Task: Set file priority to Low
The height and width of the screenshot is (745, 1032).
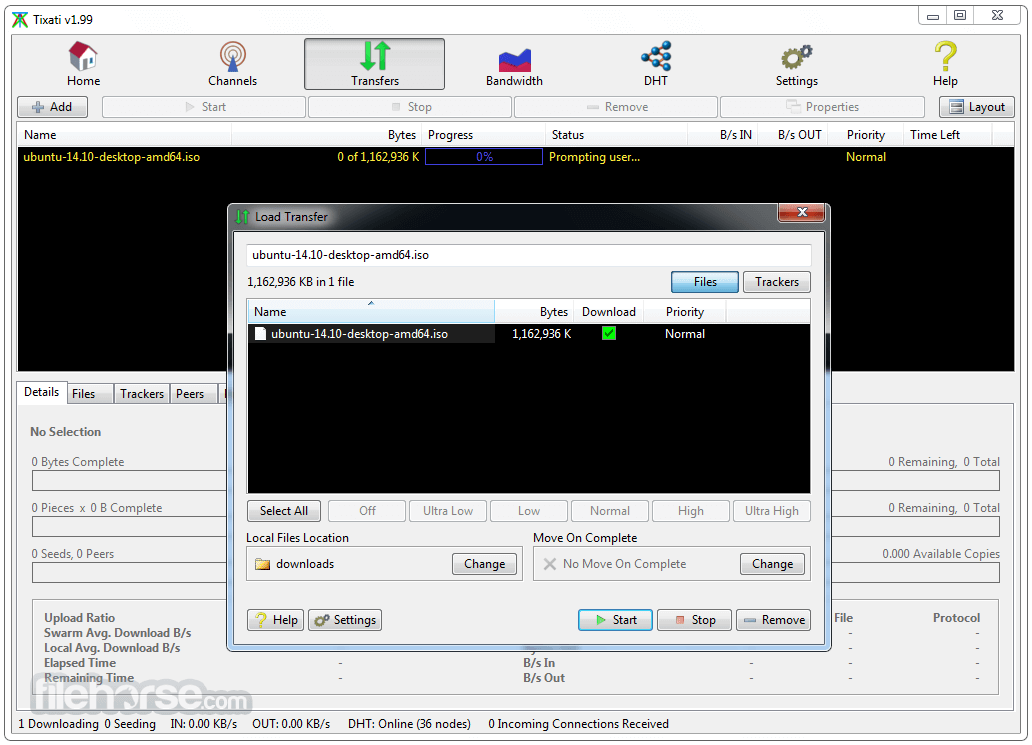Action: pos(529,511)
